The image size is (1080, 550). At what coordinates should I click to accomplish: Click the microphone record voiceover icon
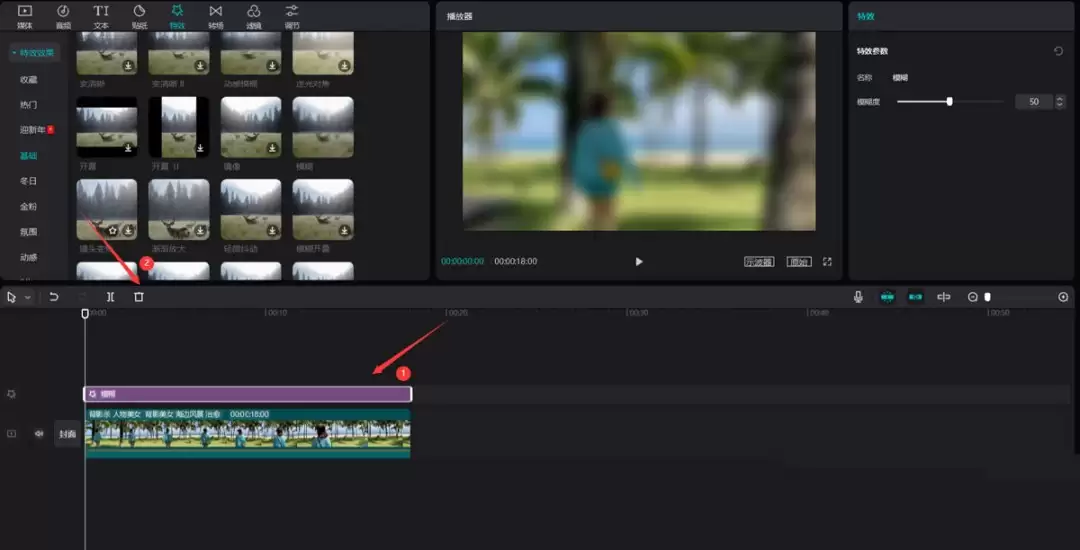point(858,297)
